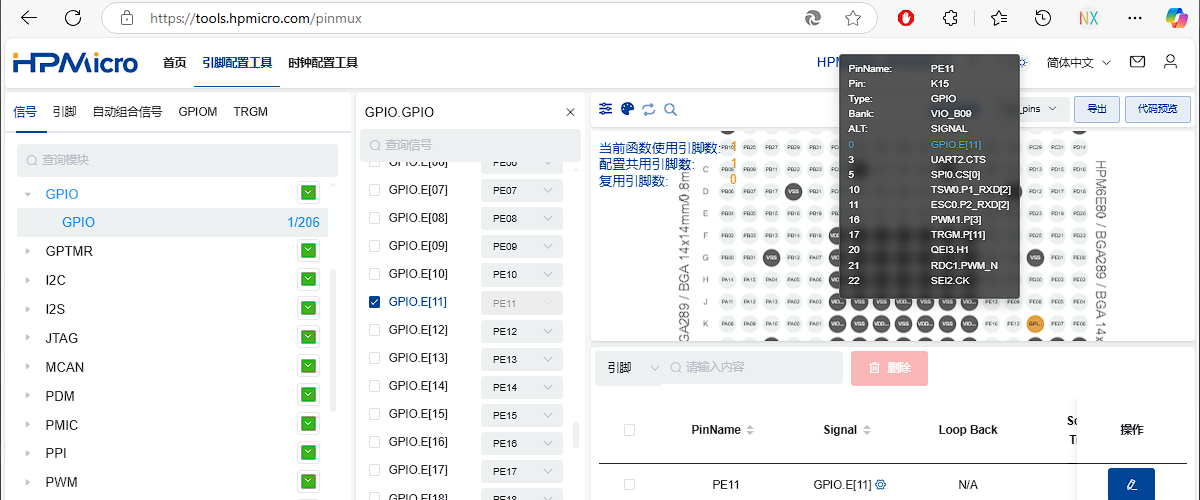Switch to the 引脚 tab

(64, 112)
